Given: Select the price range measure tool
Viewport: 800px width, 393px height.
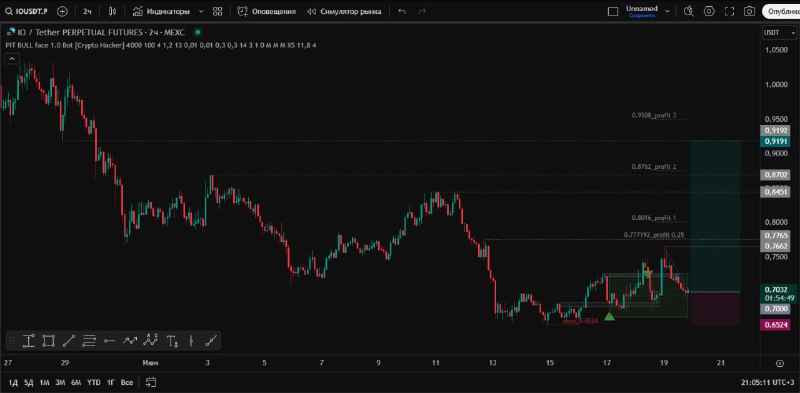Looking at the screenshot, I should [29, 341].
